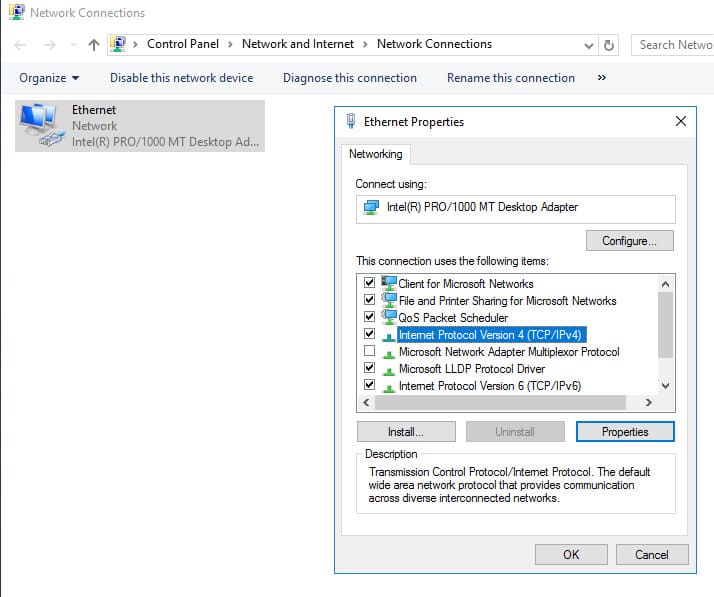Expand the address bar history dropdown
The height and width of the screenshot is (597, 714).
[587, 45]
